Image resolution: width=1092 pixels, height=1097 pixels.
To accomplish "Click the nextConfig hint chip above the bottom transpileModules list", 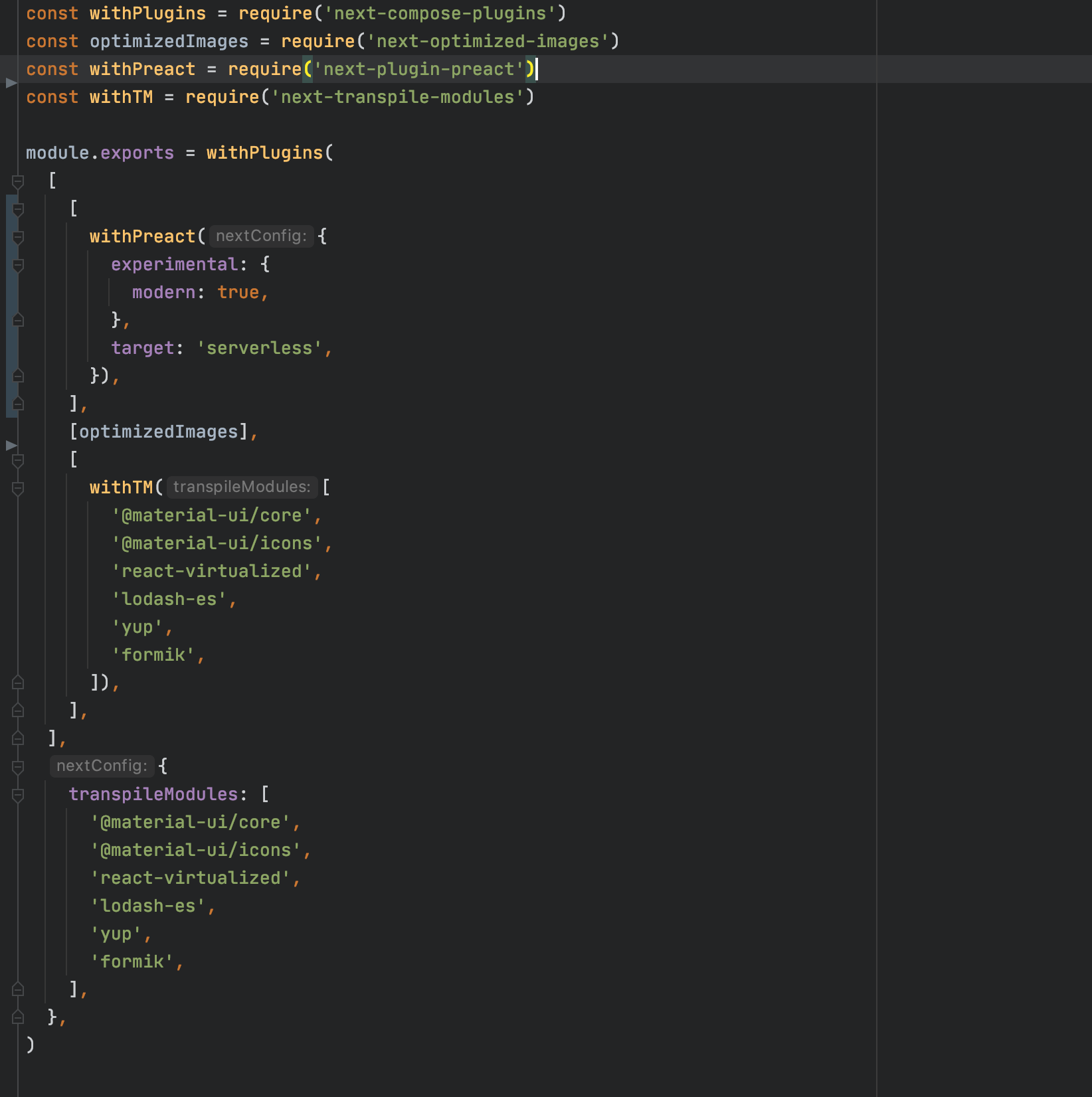I will pyautogui.click(x=102, y=766).
